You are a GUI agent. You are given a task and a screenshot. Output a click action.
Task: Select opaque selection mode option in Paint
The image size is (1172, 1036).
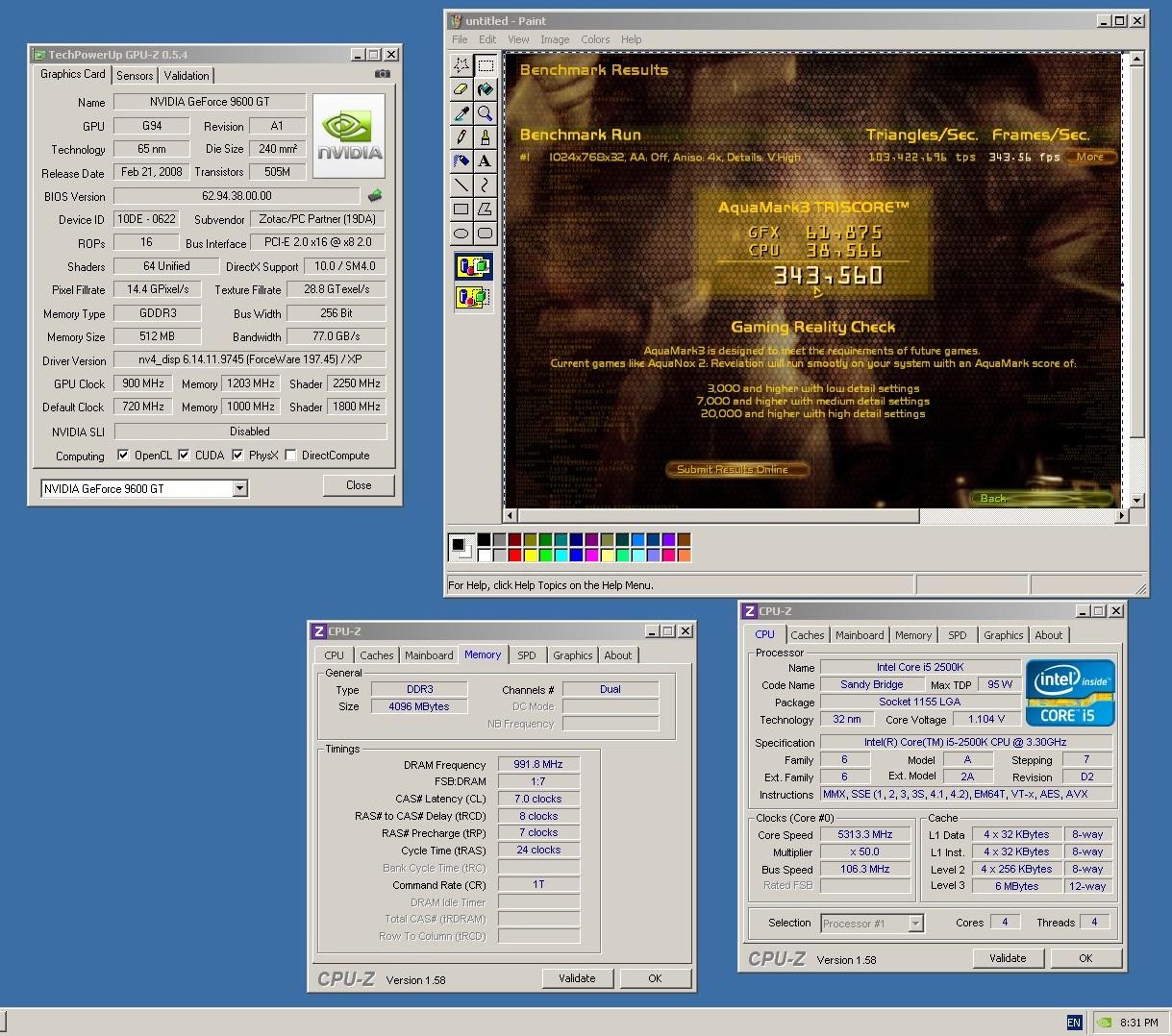click(473, 266)
